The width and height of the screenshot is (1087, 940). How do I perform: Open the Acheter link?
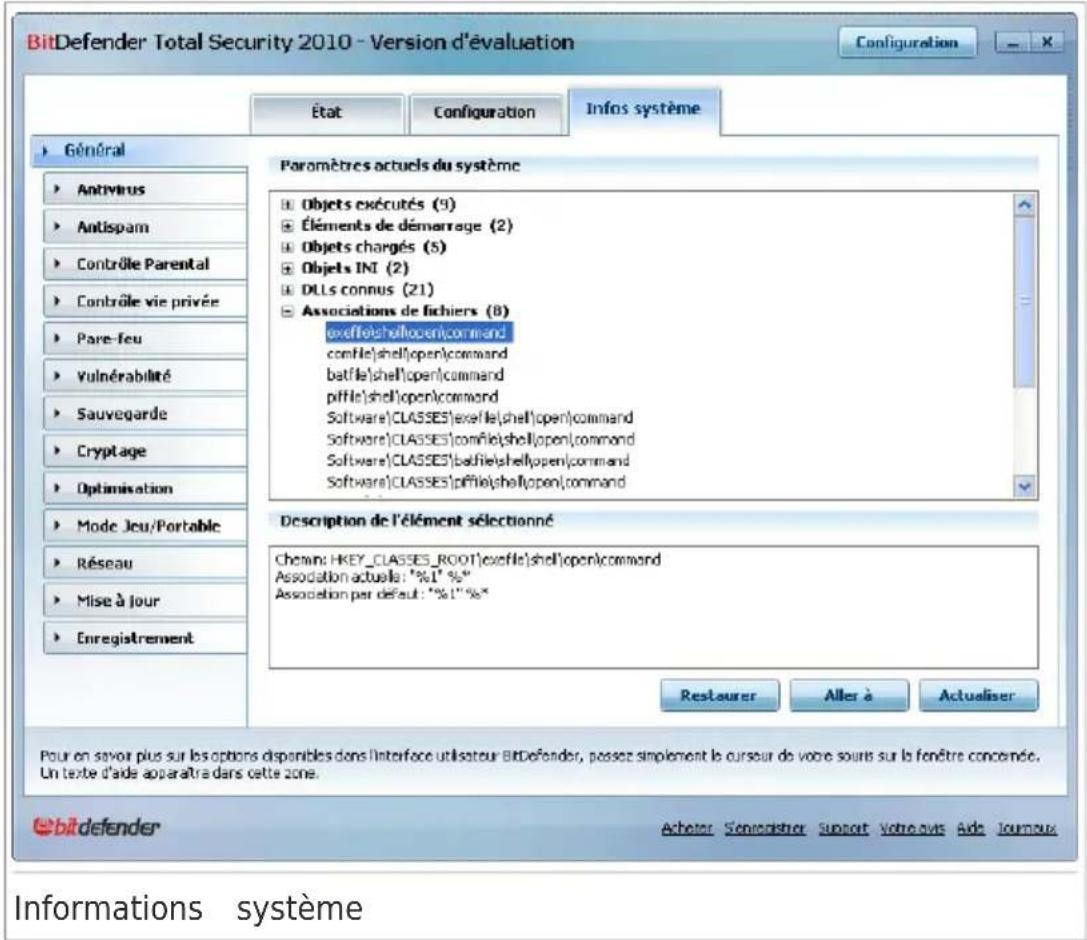[x=686, y=828]
